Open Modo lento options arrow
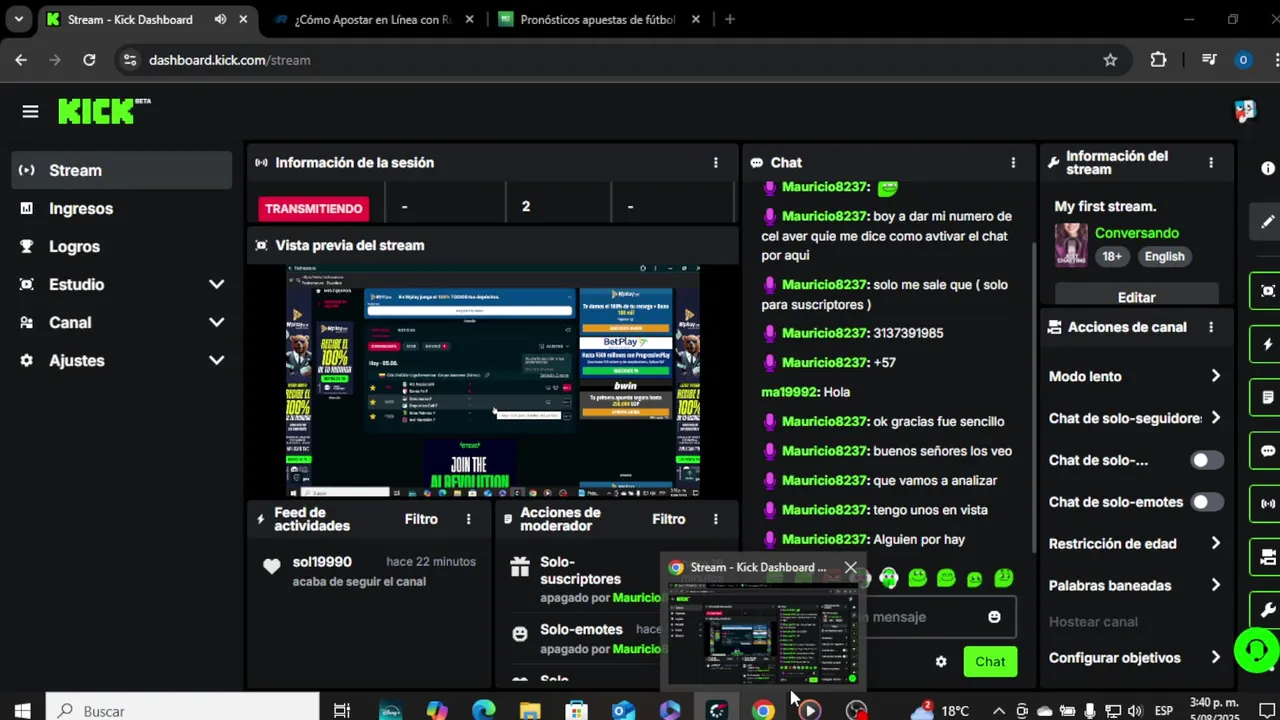Viewport: 1280px width, 720px height. coord(1215,376)
